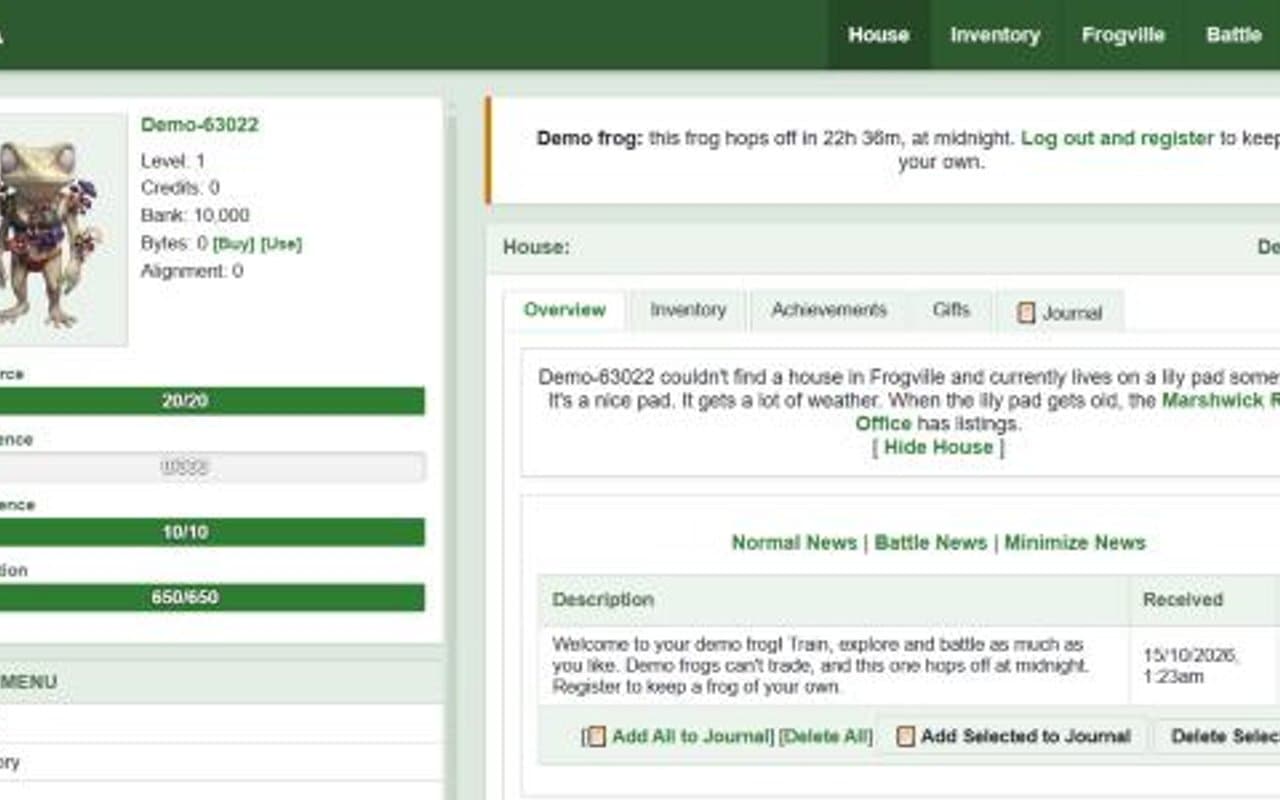The image size is (1280, 800).
Task: Switch to the Overview tab
Action: pos(565,310)
